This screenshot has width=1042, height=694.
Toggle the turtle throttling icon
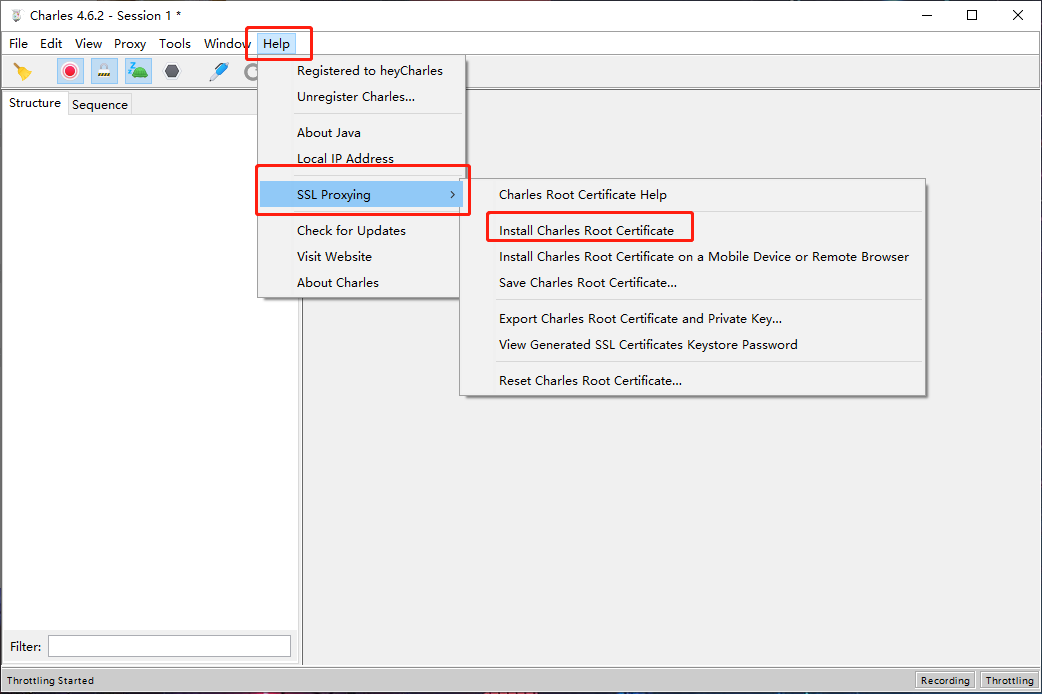pos(138,71)
